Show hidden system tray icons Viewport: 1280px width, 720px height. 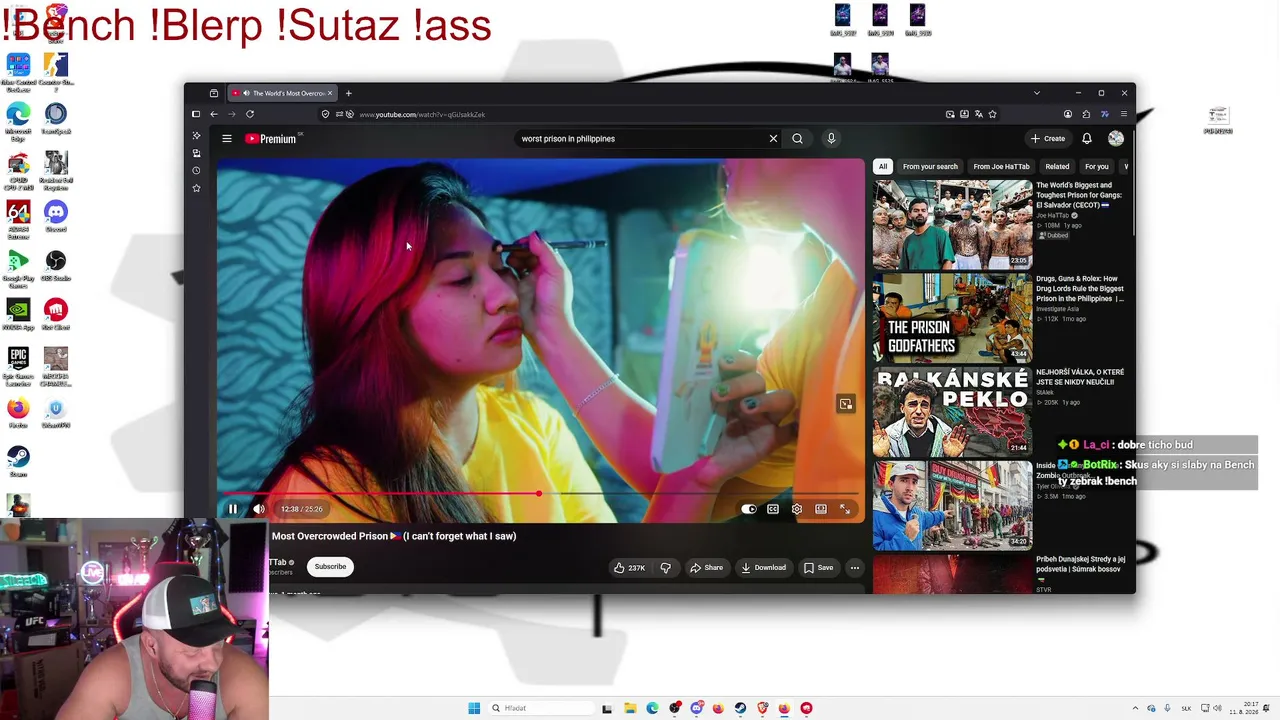[x=1135, y=708]
